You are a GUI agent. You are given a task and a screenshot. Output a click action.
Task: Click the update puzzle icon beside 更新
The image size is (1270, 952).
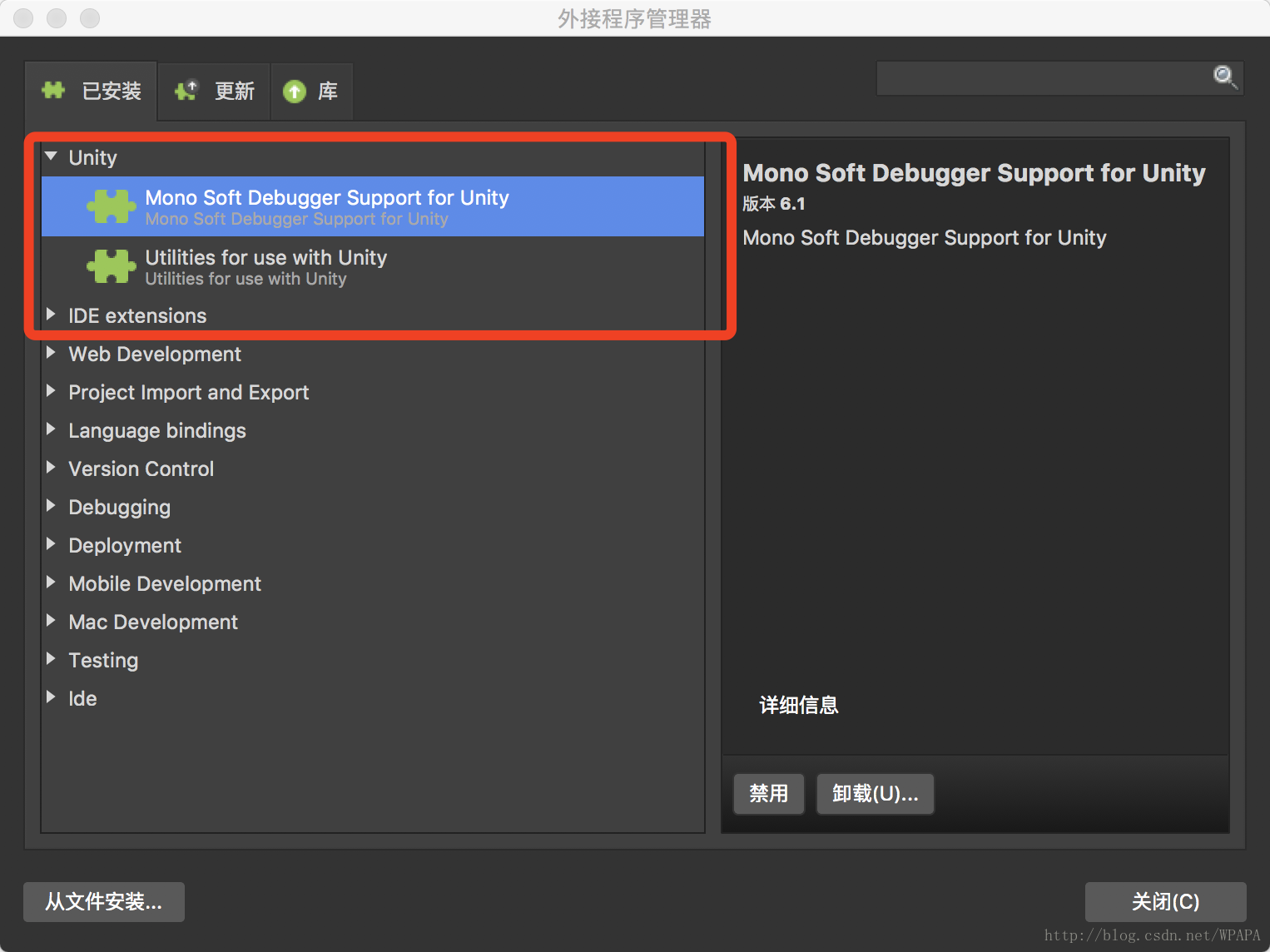[186, 90]
